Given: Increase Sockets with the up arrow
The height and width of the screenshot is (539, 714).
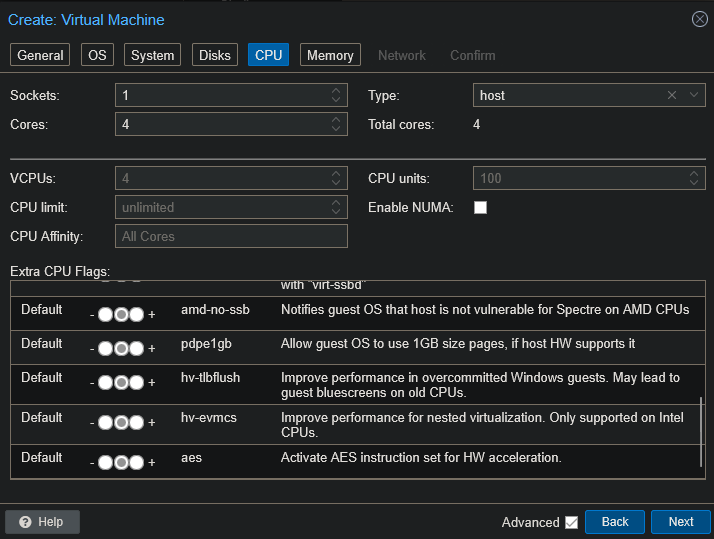Looking at the screenshot, I should tap(336, 91).
